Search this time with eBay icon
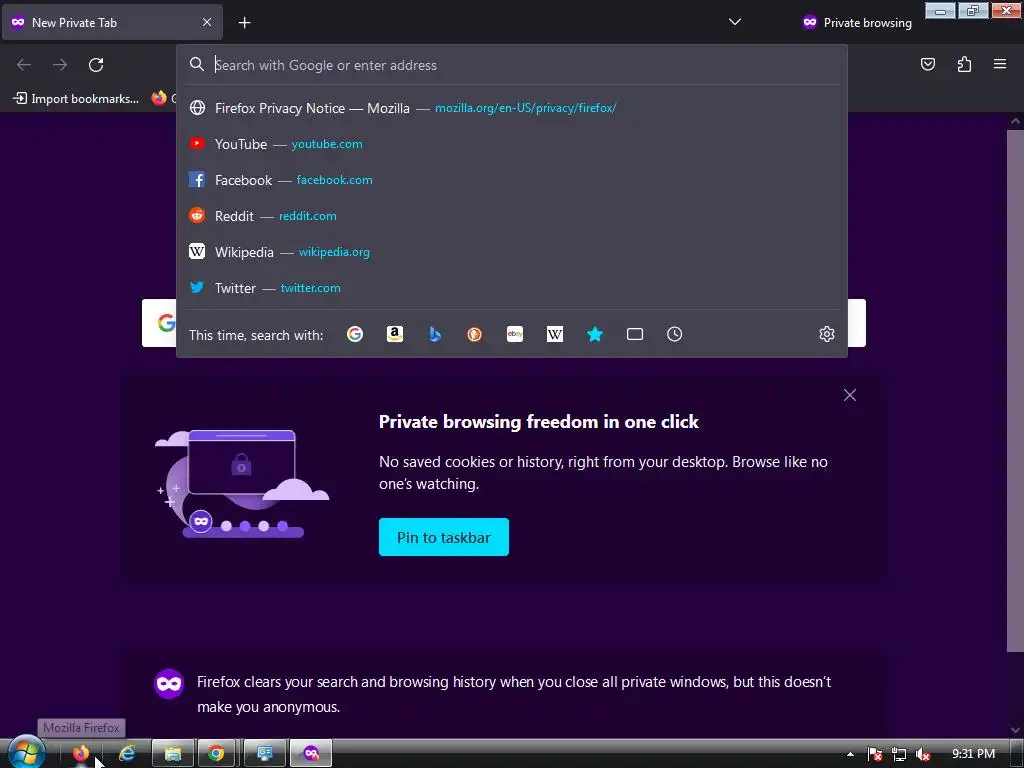The width and height of the screenshot is (1024, 768). pyautogui.click(x=515, y=334)
